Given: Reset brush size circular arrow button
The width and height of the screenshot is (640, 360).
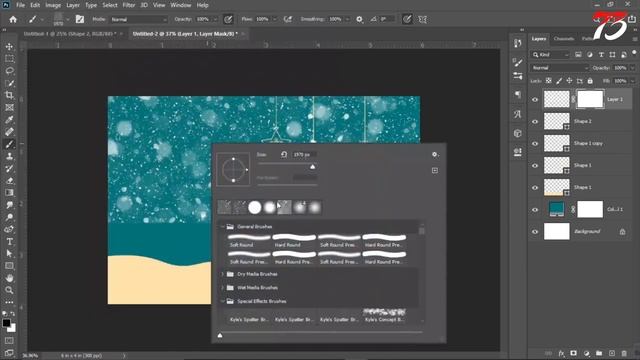Looking at the screenshot, I should coord(284,154).
